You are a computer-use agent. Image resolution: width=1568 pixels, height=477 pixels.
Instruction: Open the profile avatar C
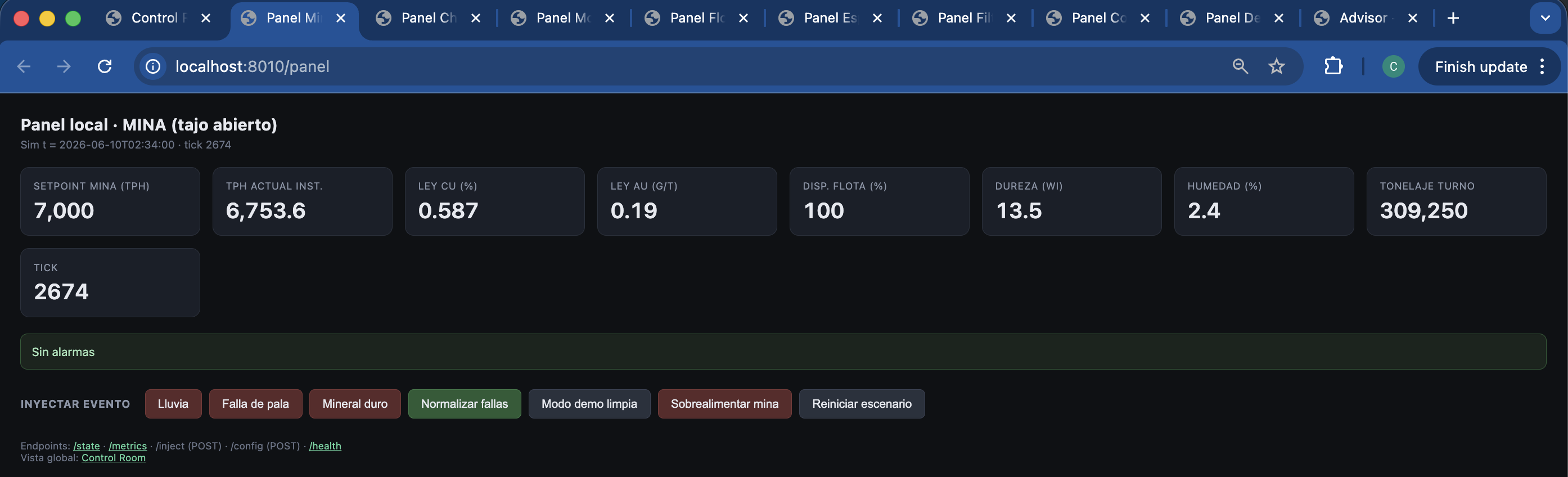(1393, 66)
